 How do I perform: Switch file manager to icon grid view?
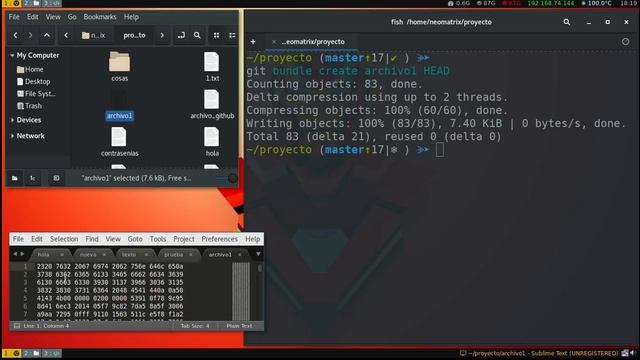216,35
